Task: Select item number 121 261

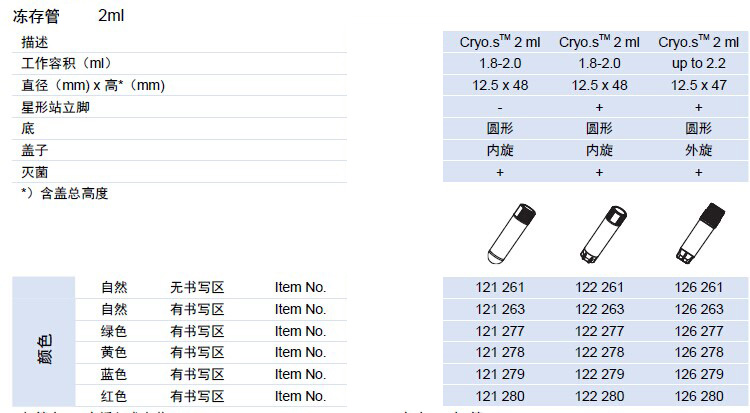Action: 500,287
